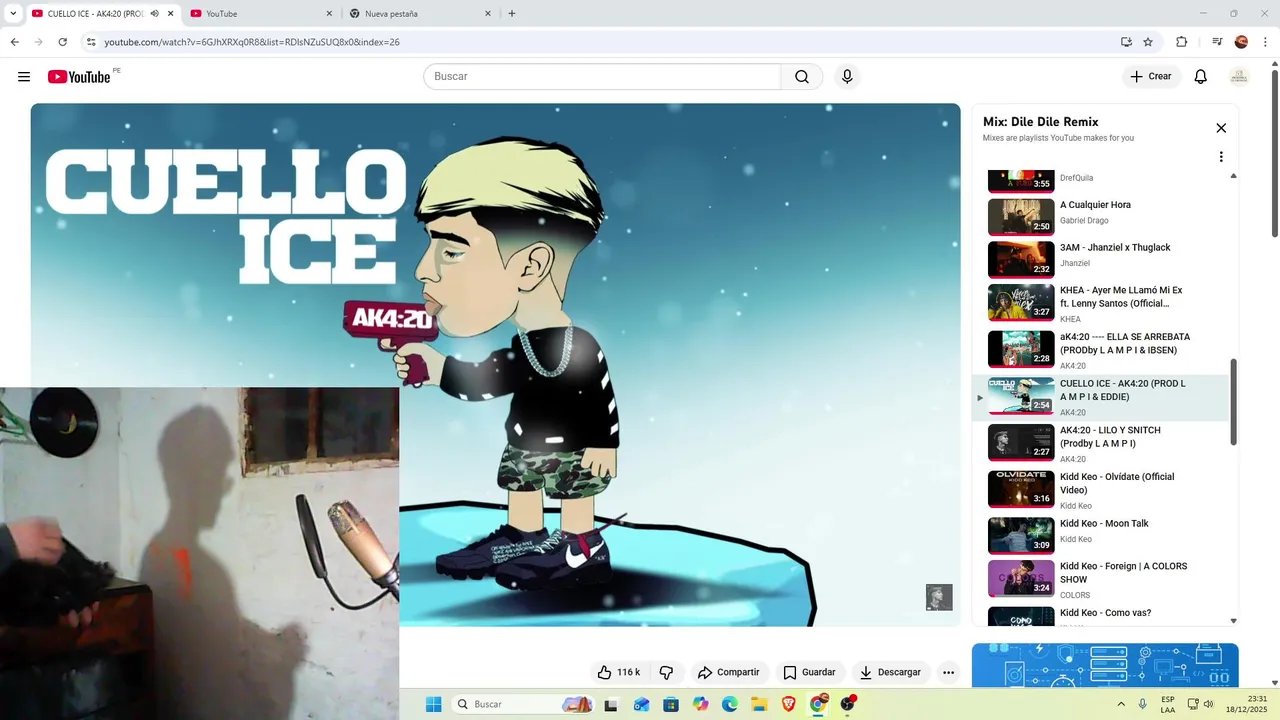Image resolution: width=1280 pixels, height=720 pixels.
Task: Open Microsoft Store from the taskbar
Action: [671, 704]
